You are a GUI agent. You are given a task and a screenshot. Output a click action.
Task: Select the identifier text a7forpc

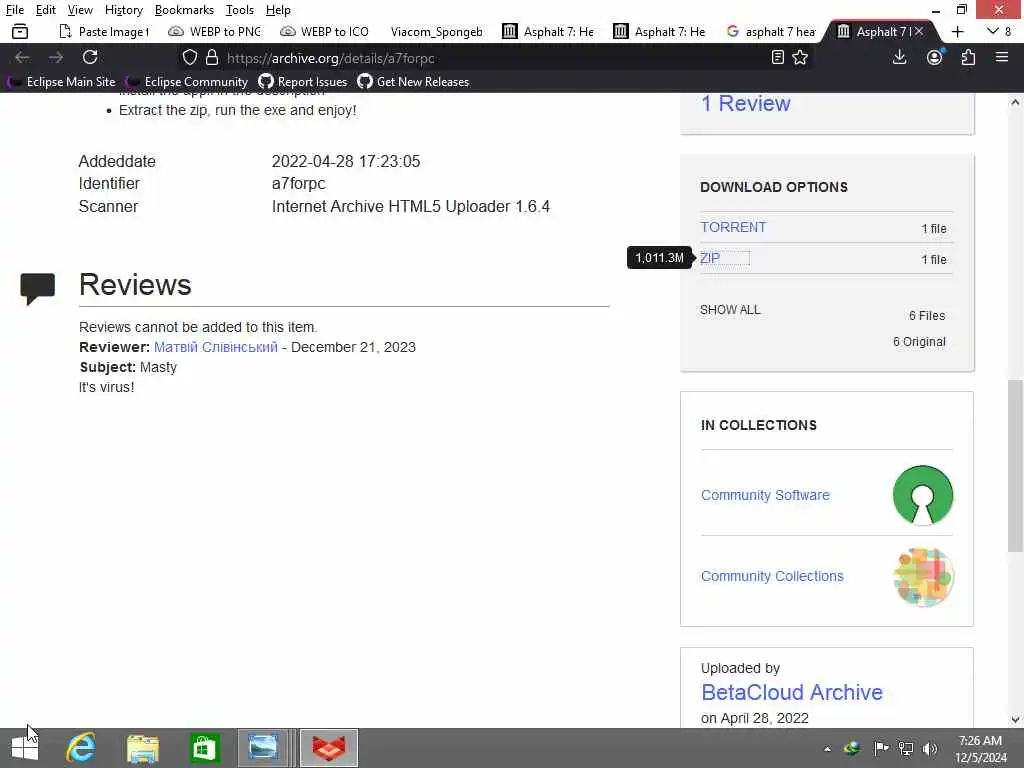298,184
